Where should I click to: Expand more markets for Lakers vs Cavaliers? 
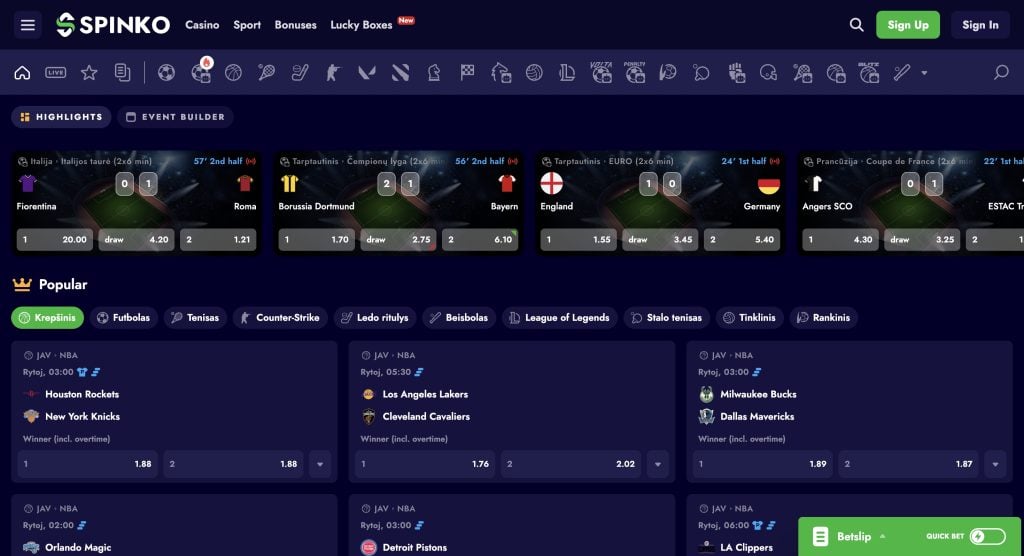point(658,464)
